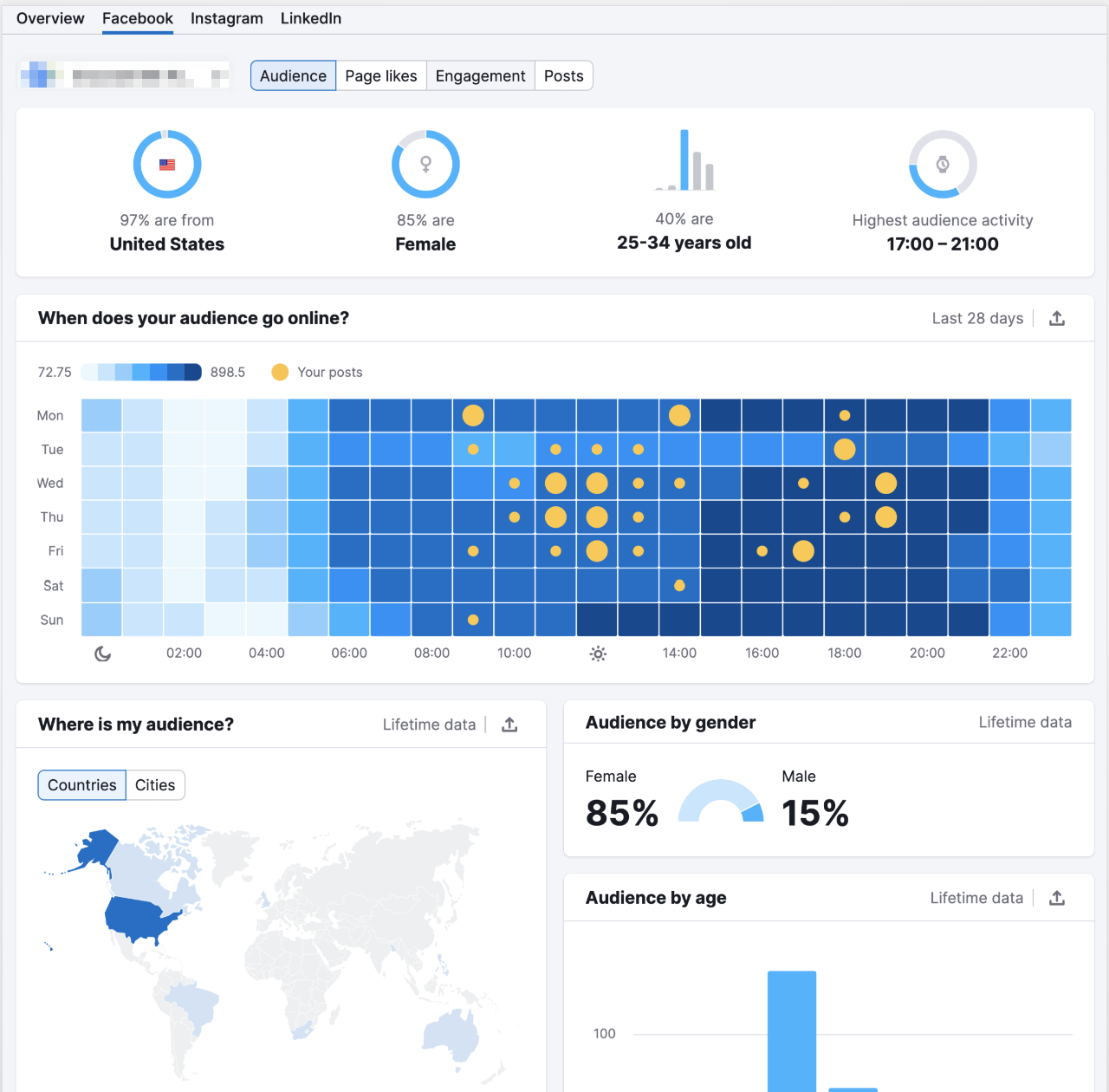Open the "Last 28 days" period selector
The image size is (1109, 1092).
[x=977, y=318]
